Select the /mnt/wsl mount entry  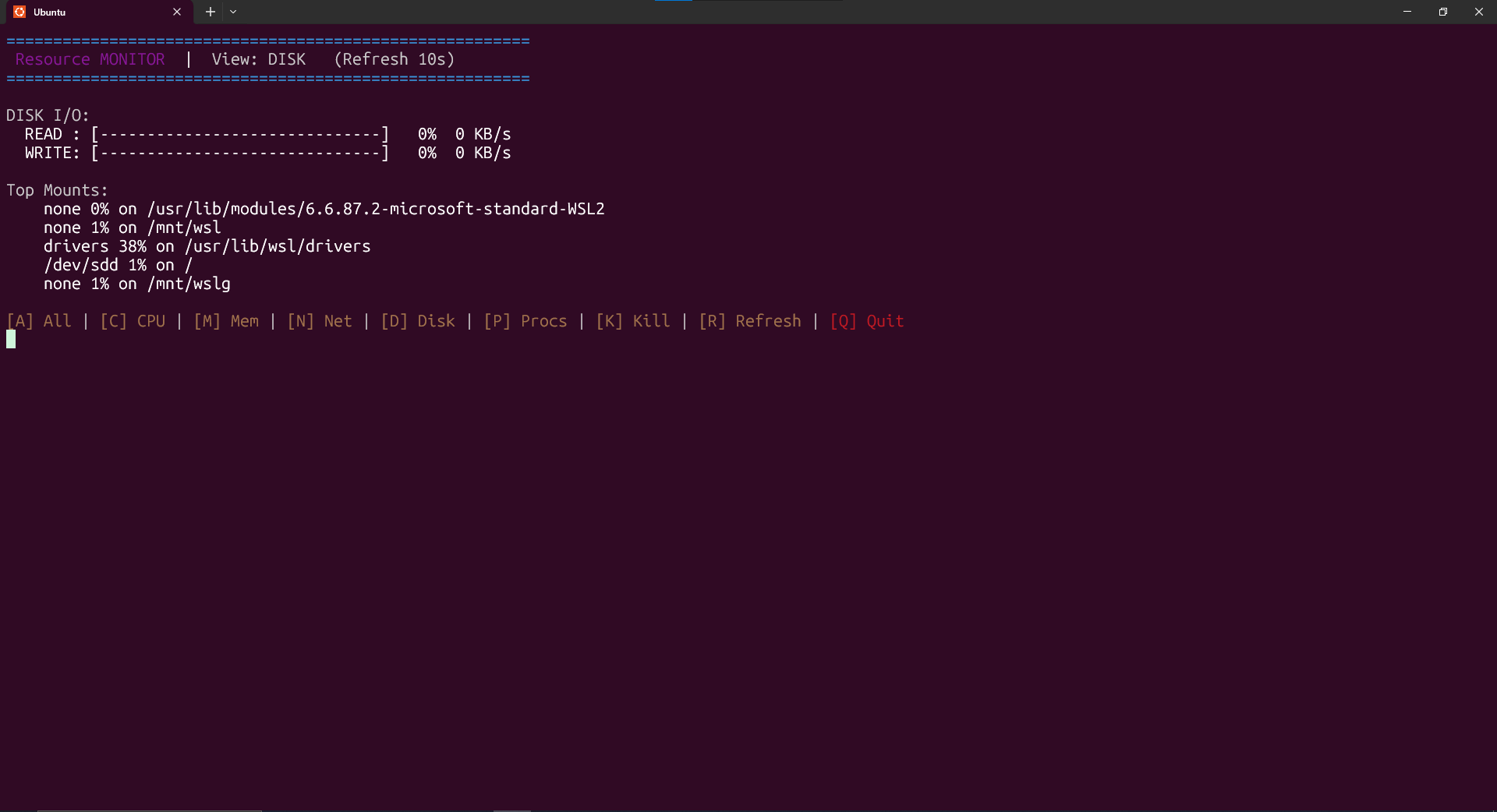pos(131,228)
